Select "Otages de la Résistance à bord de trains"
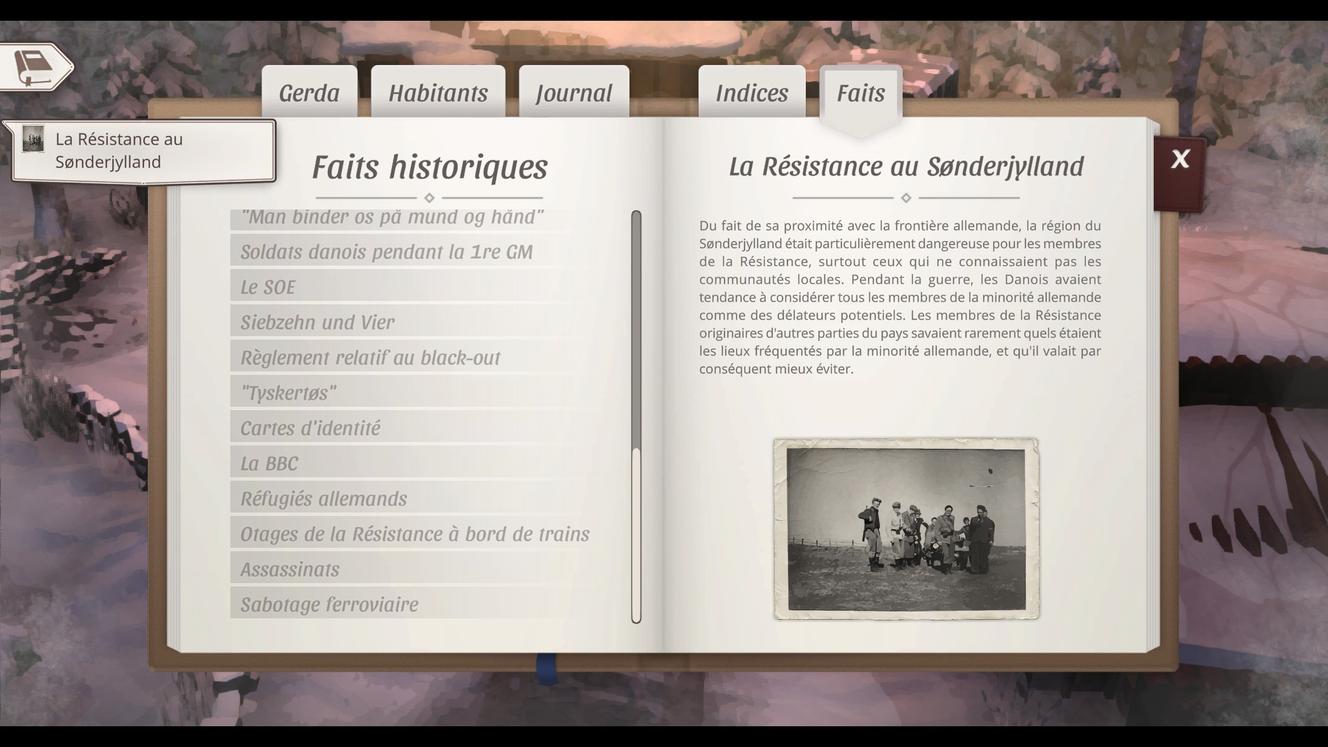Screen dimensions: 1328x747 (411, 534)
